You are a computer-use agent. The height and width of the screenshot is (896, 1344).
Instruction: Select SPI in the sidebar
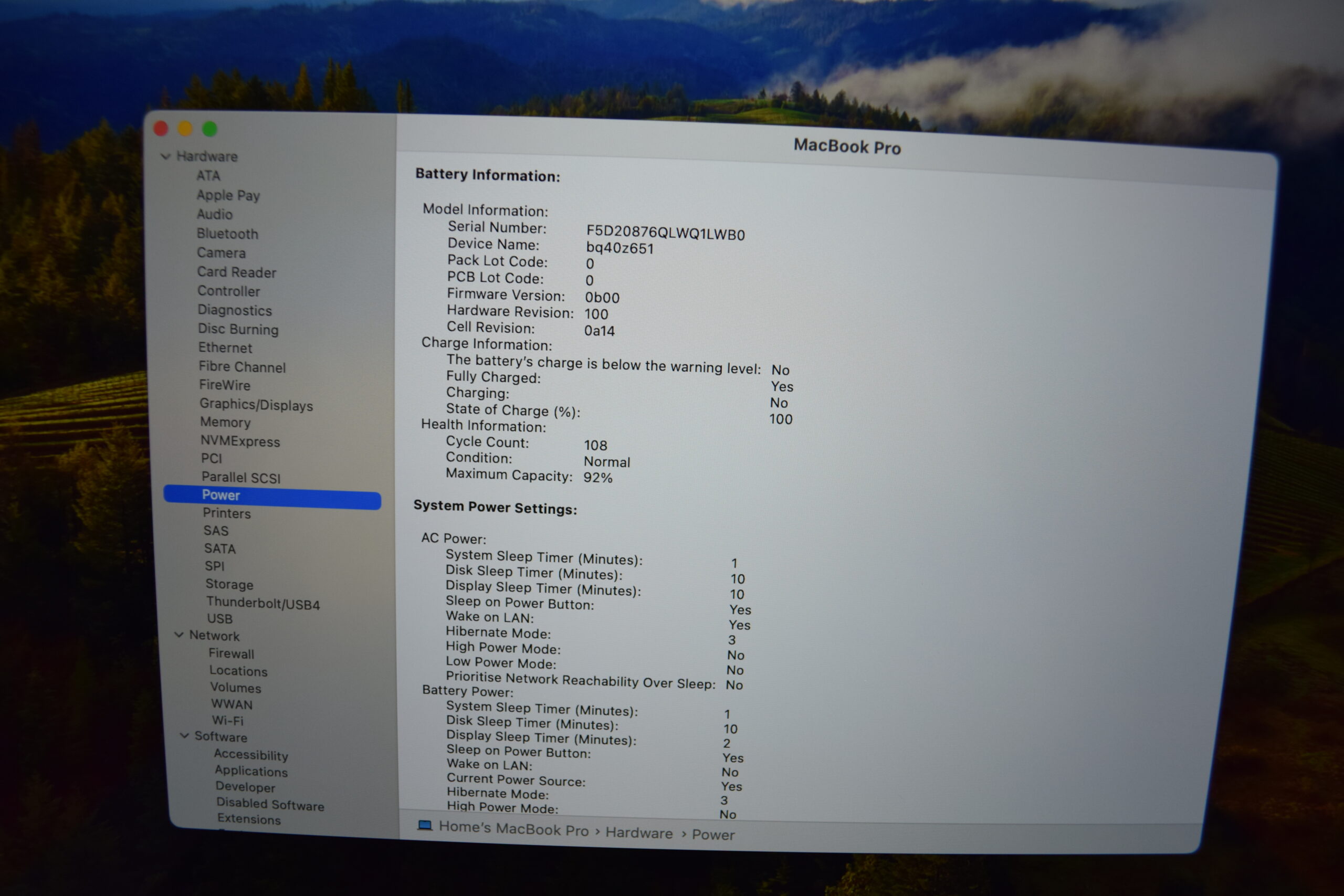click(215, 566)
